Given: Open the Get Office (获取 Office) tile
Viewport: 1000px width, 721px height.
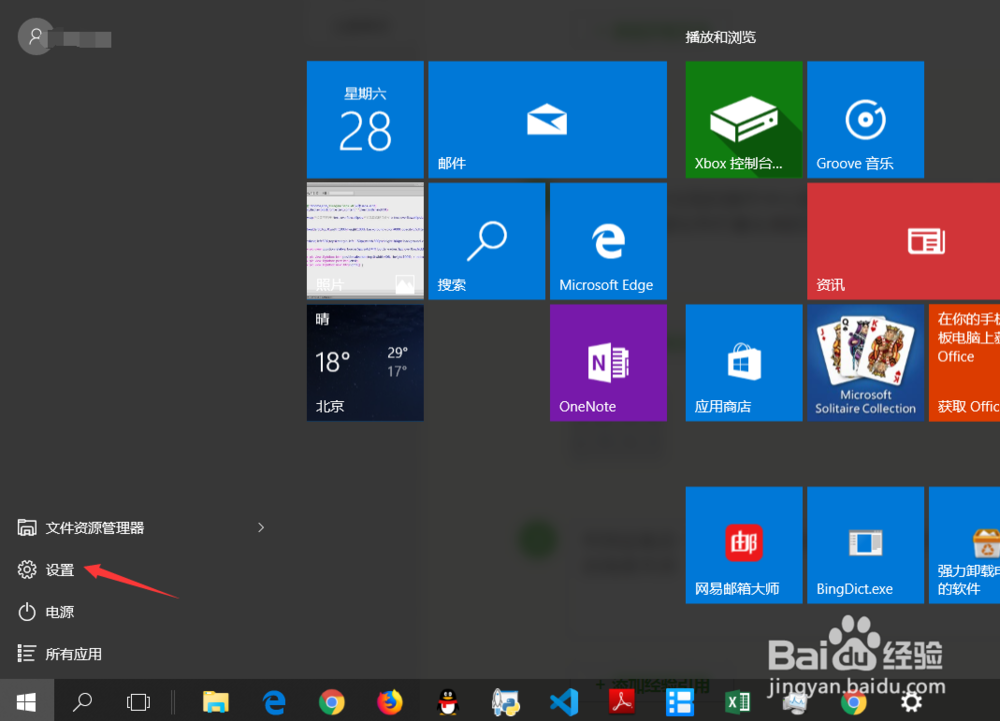Looking at the screenshot, I should (x=964, y=363).
